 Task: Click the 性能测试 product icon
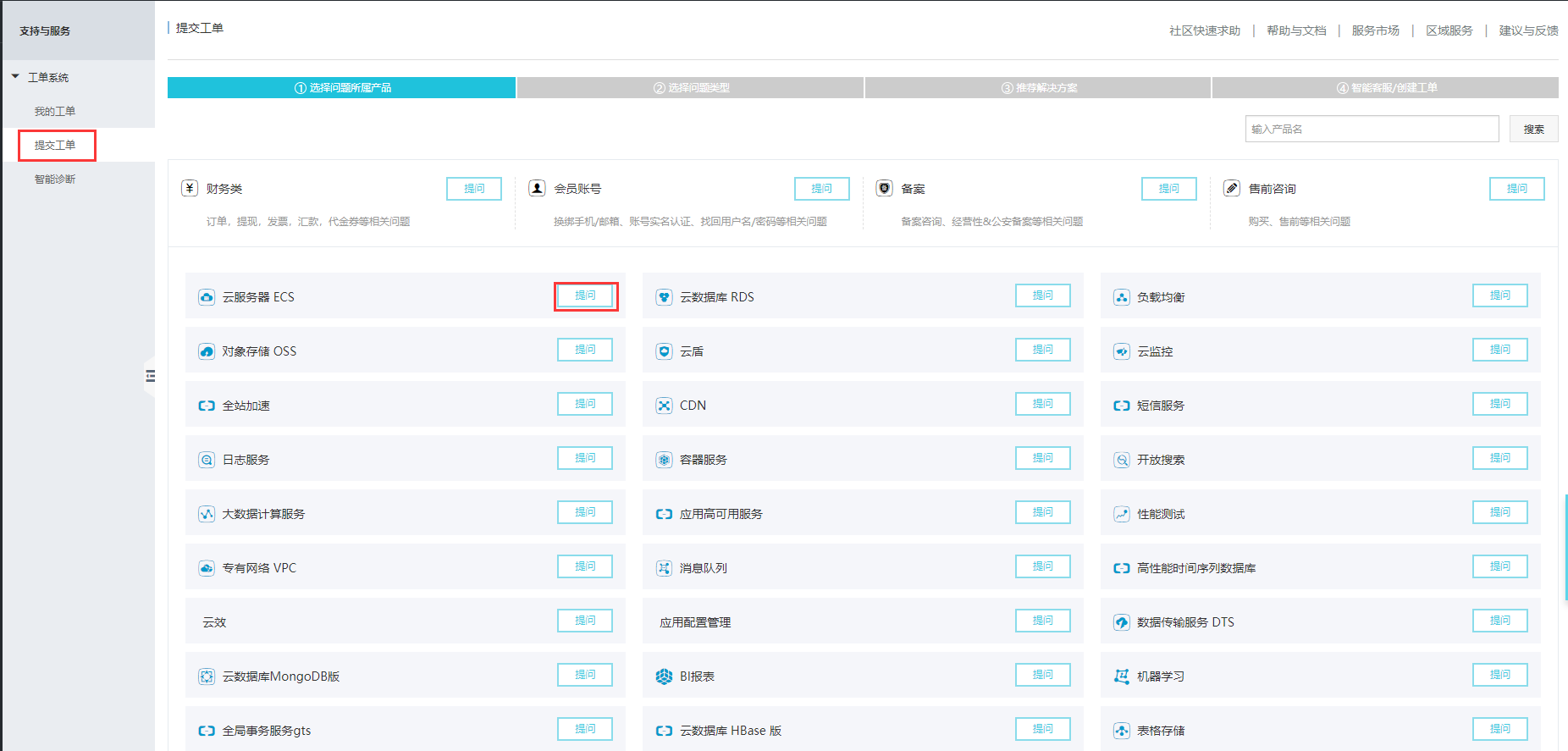[x=1122, y=514]
